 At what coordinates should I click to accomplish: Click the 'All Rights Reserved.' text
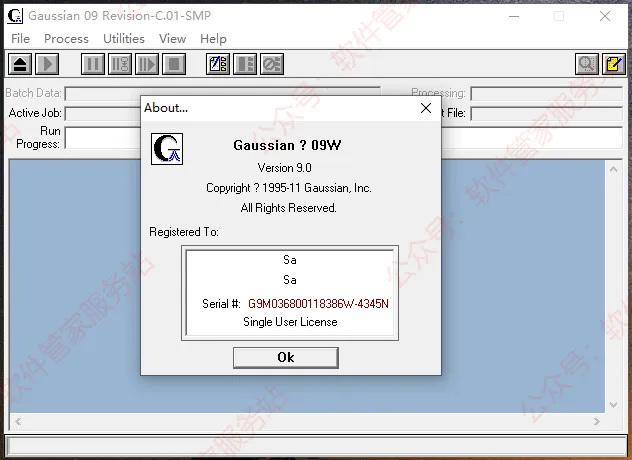[289, 208]
